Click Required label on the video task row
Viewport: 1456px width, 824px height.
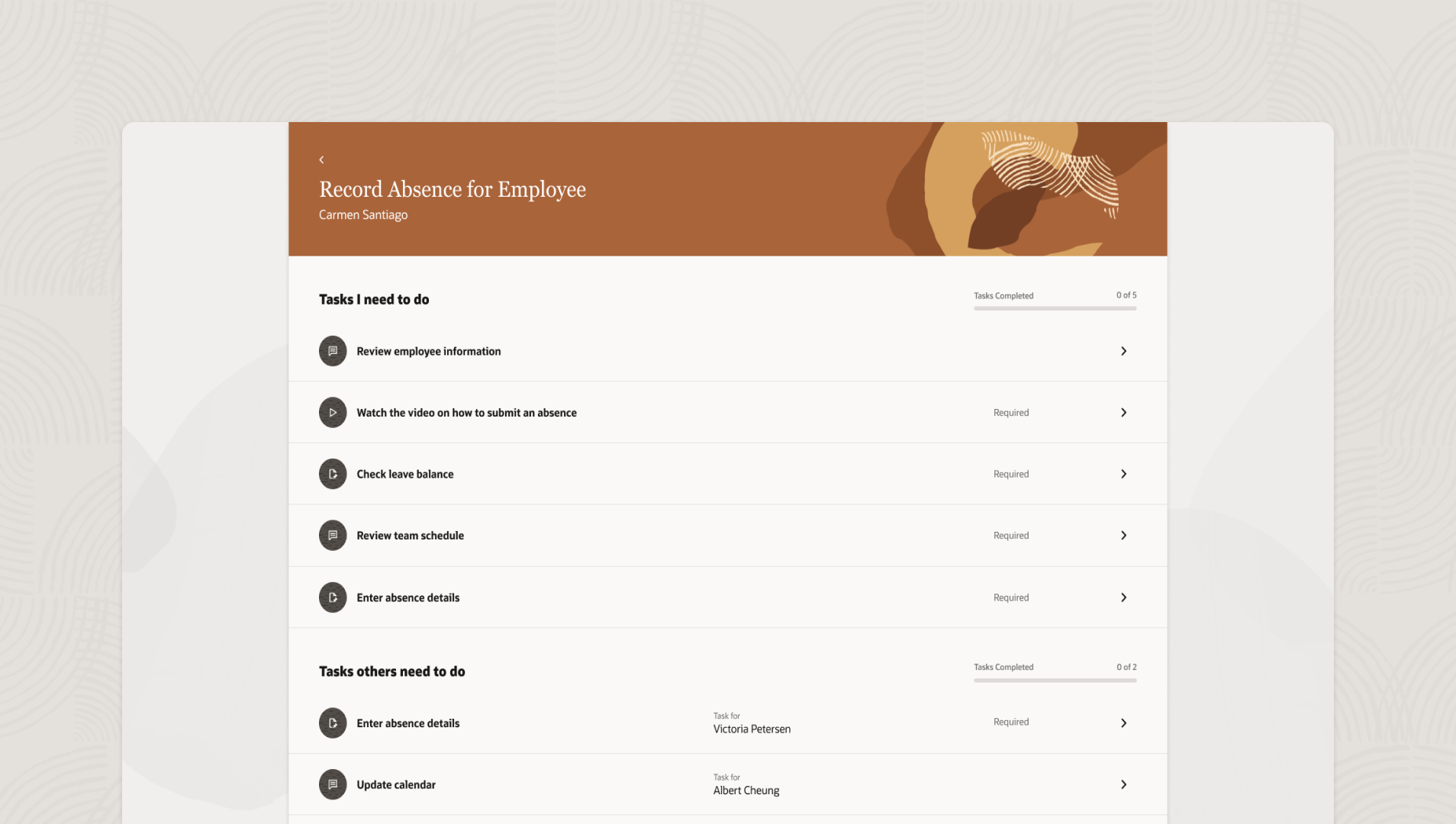[x=1011, y=413]
